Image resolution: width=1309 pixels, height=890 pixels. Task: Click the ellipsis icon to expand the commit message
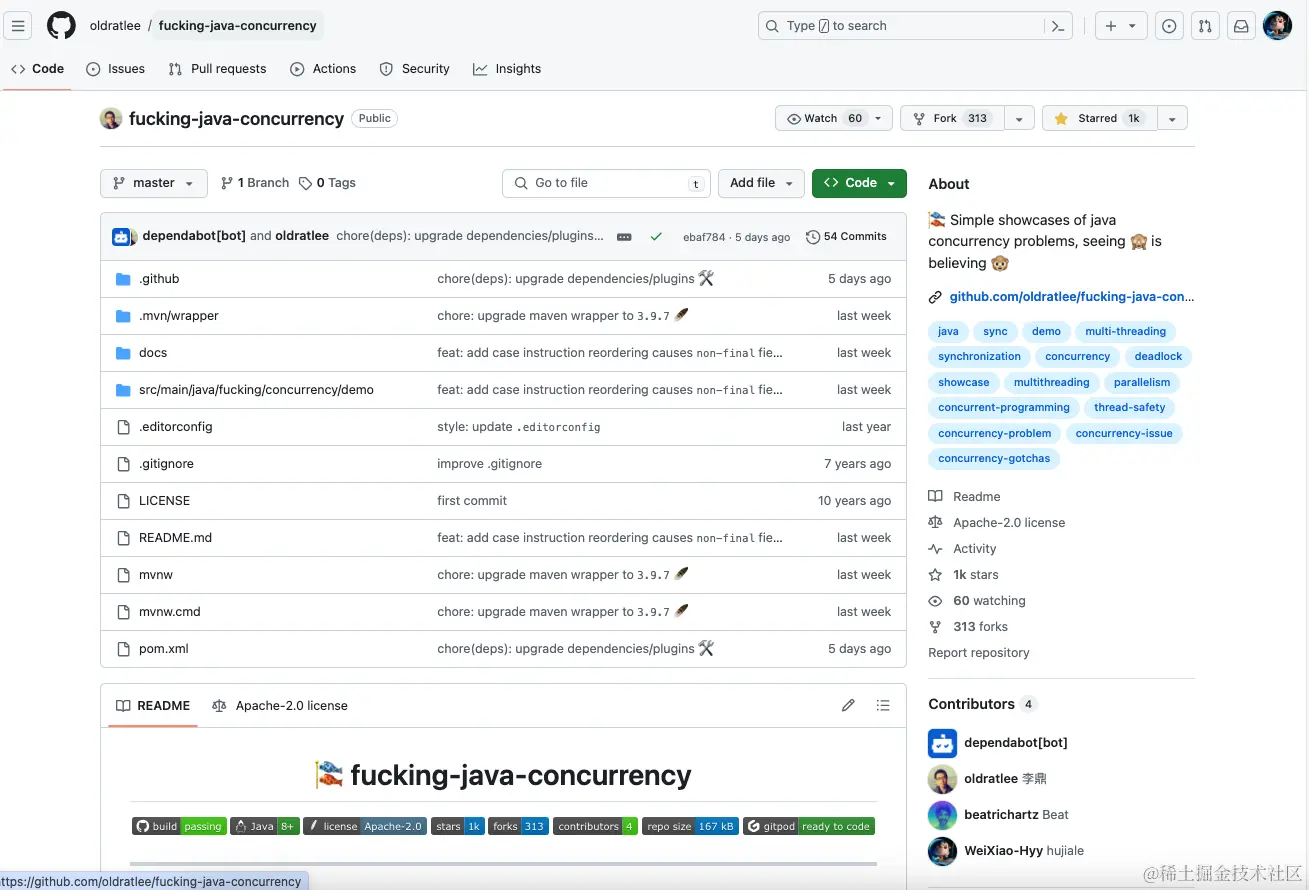point(624,236)
